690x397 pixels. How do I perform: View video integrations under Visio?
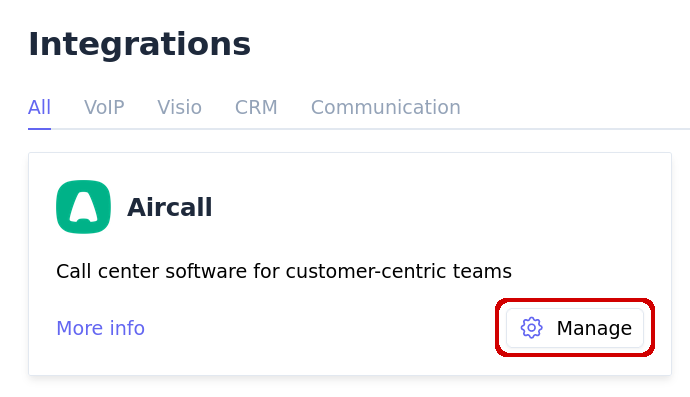(180, 107)
